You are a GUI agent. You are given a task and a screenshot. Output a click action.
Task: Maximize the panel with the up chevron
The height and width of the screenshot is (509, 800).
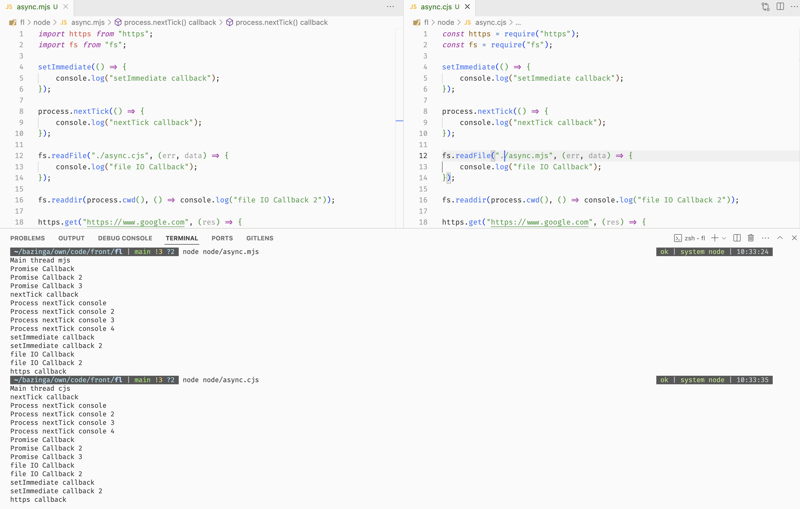click(x=780, y=238)
